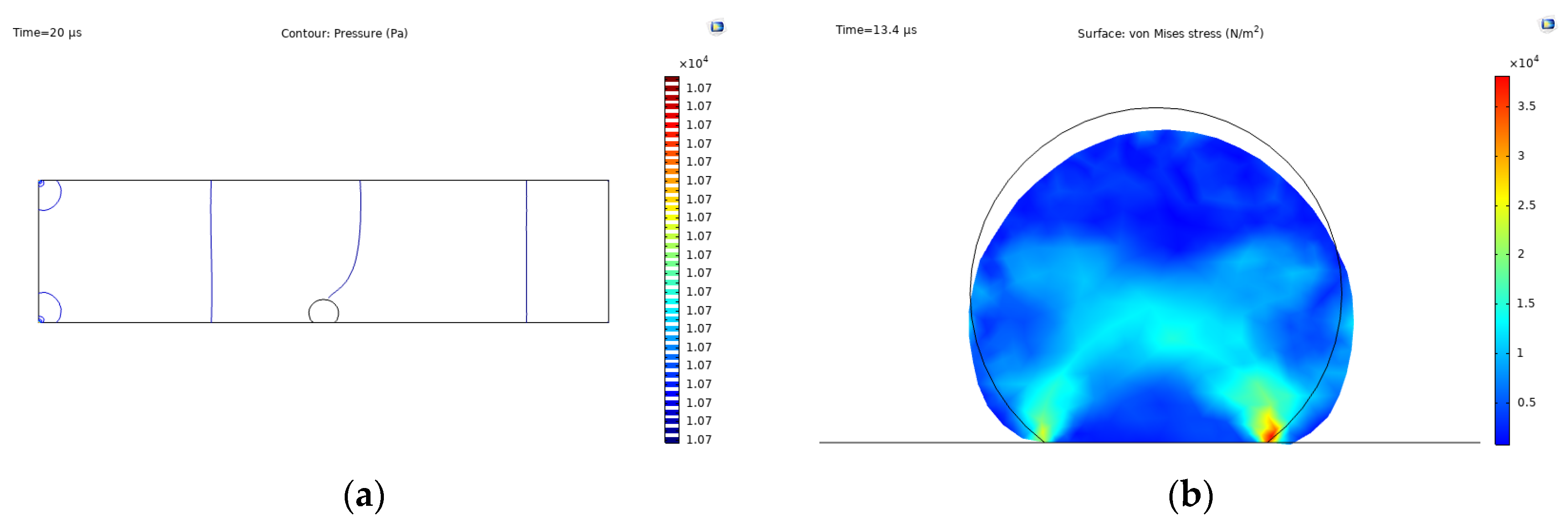
Task: Click the 0.5 tick on stress legend
Action: tap(1526, 402)
